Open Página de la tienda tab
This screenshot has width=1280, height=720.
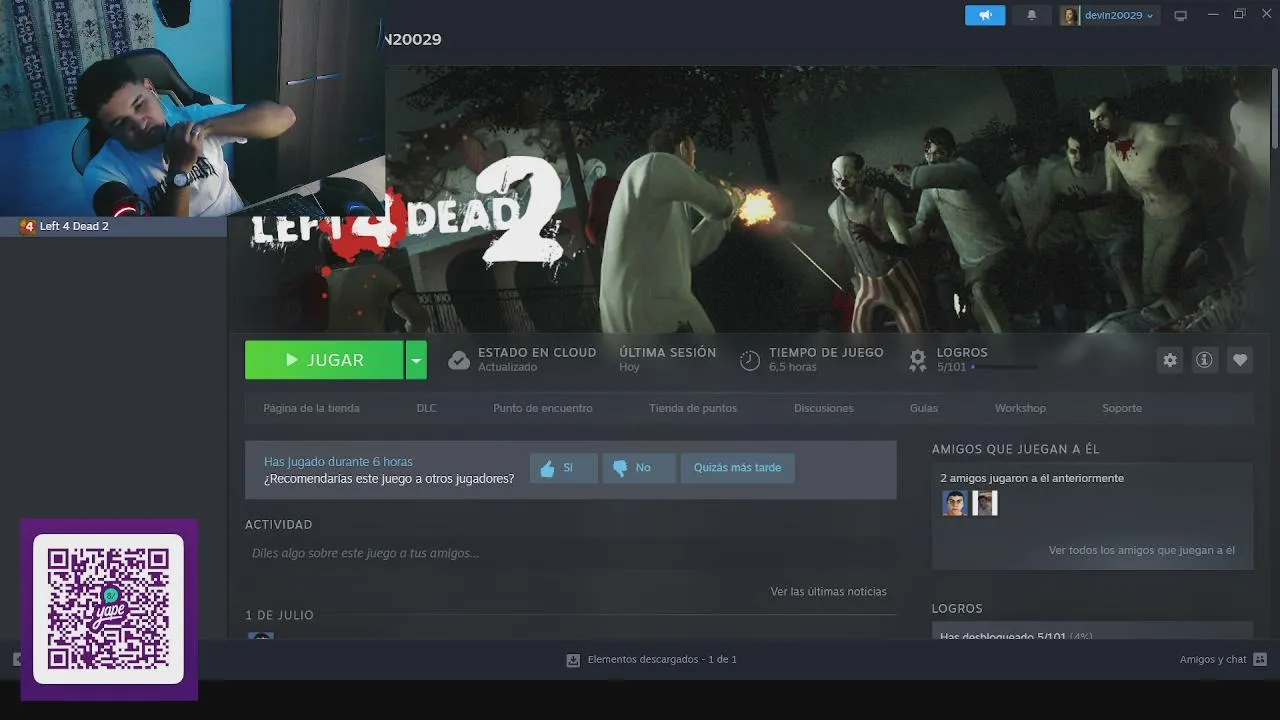click(311, 408)
